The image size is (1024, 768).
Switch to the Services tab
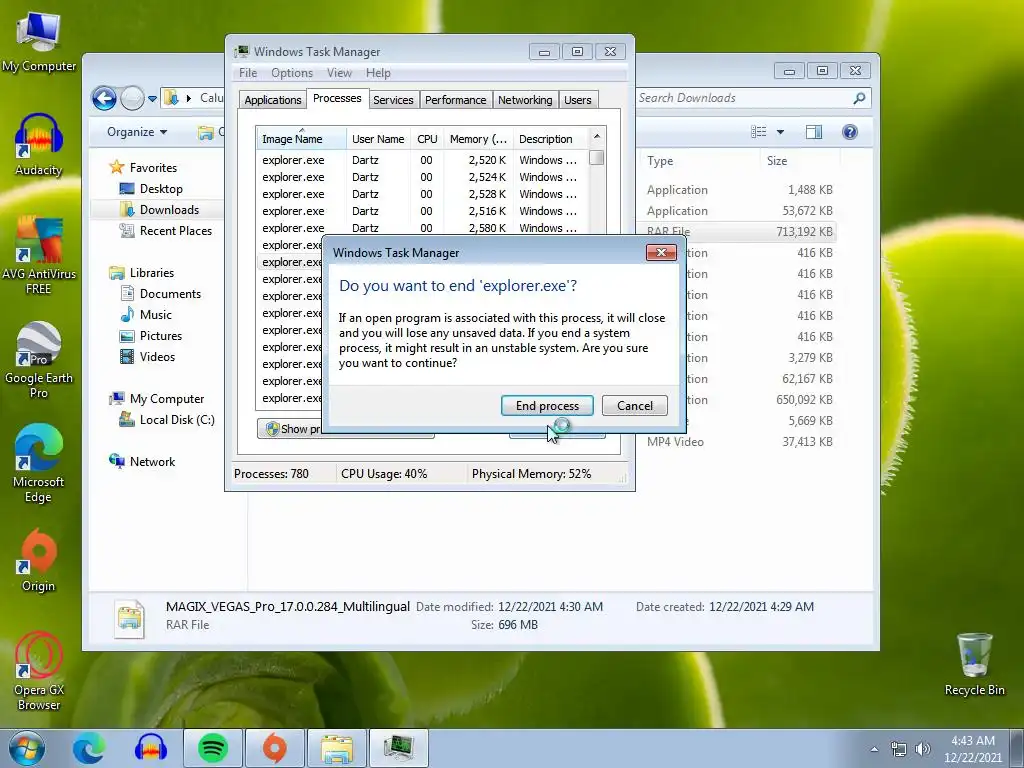point(393,100)
